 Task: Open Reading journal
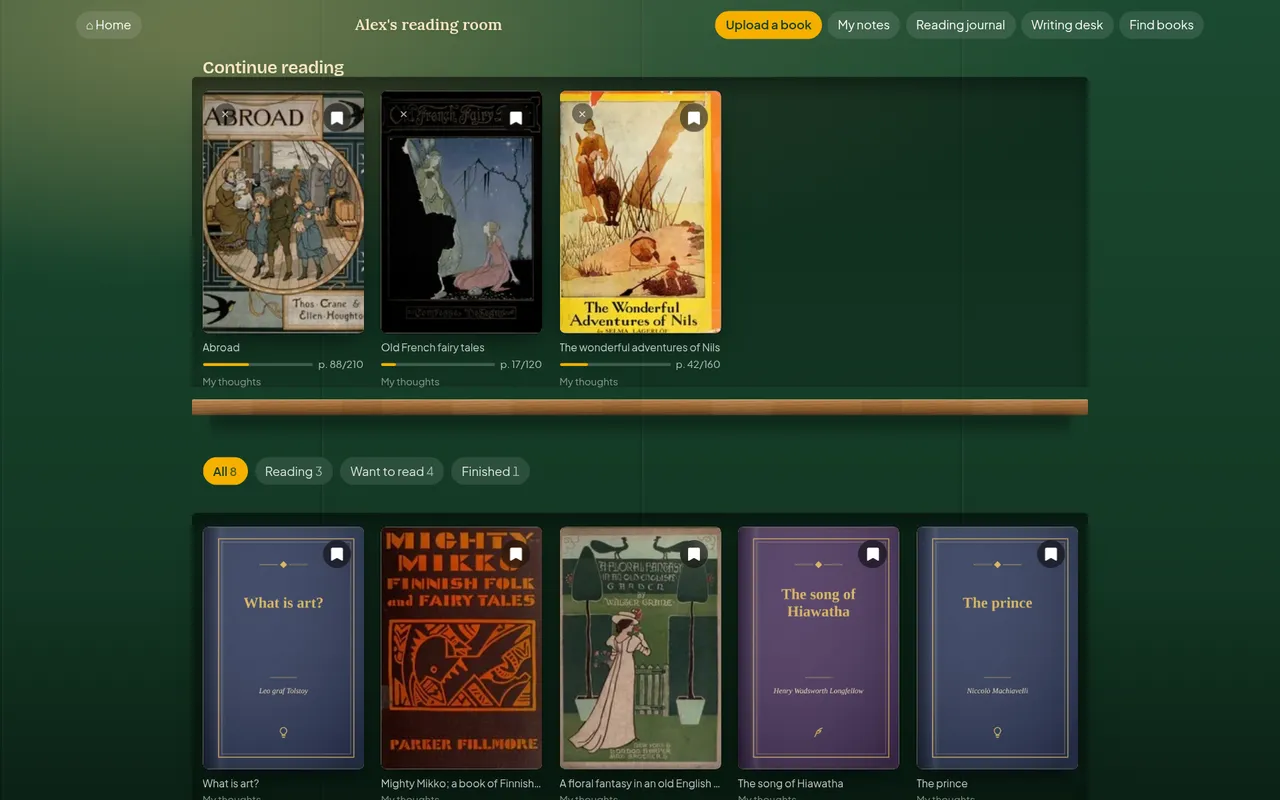(x=960, y=25)
